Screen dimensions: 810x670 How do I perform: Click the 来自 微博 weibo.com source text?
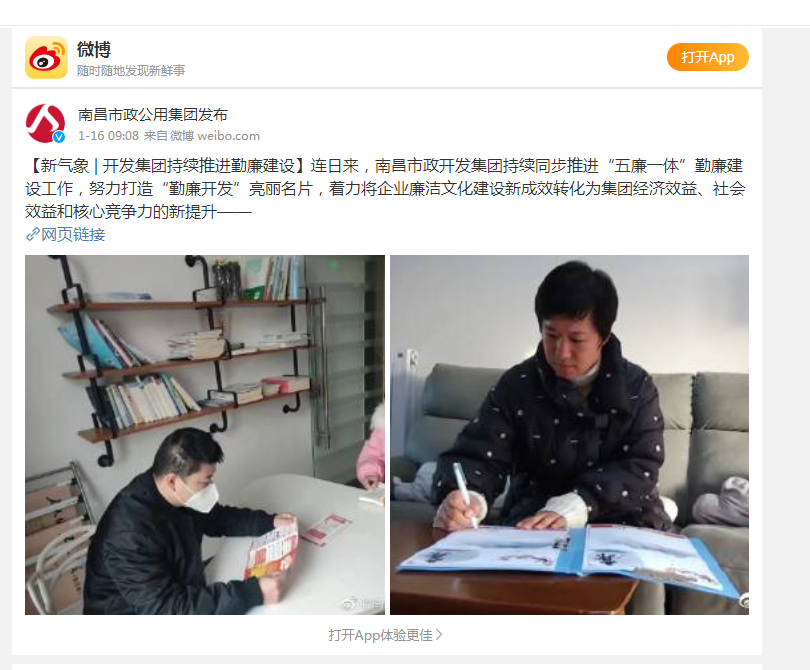point(201,136)
